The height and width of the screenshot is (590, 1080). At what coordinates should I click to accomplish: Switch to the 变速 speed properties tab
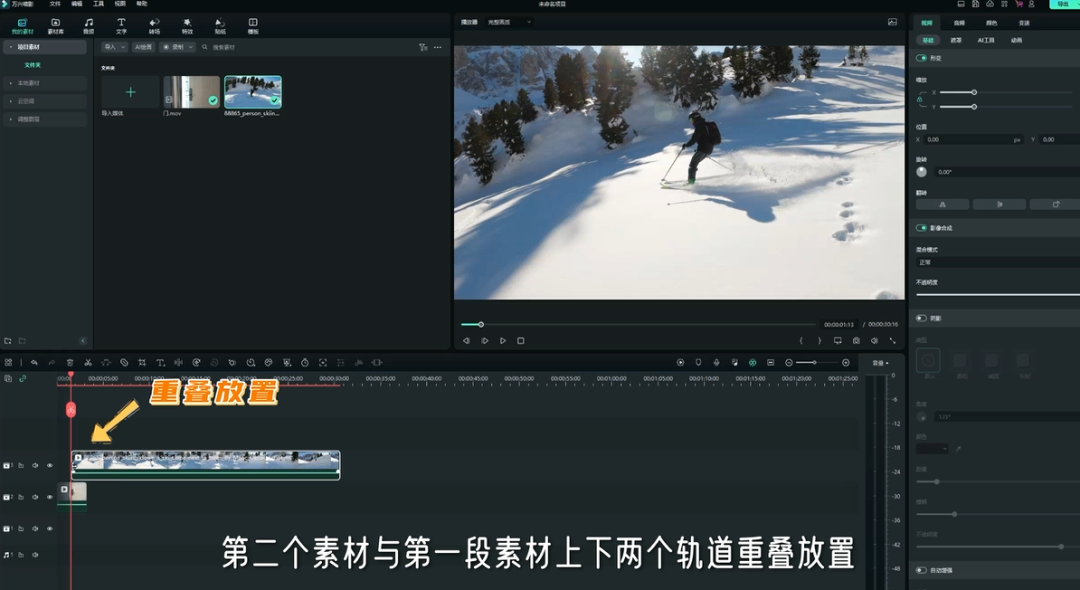pos(1024,23)
